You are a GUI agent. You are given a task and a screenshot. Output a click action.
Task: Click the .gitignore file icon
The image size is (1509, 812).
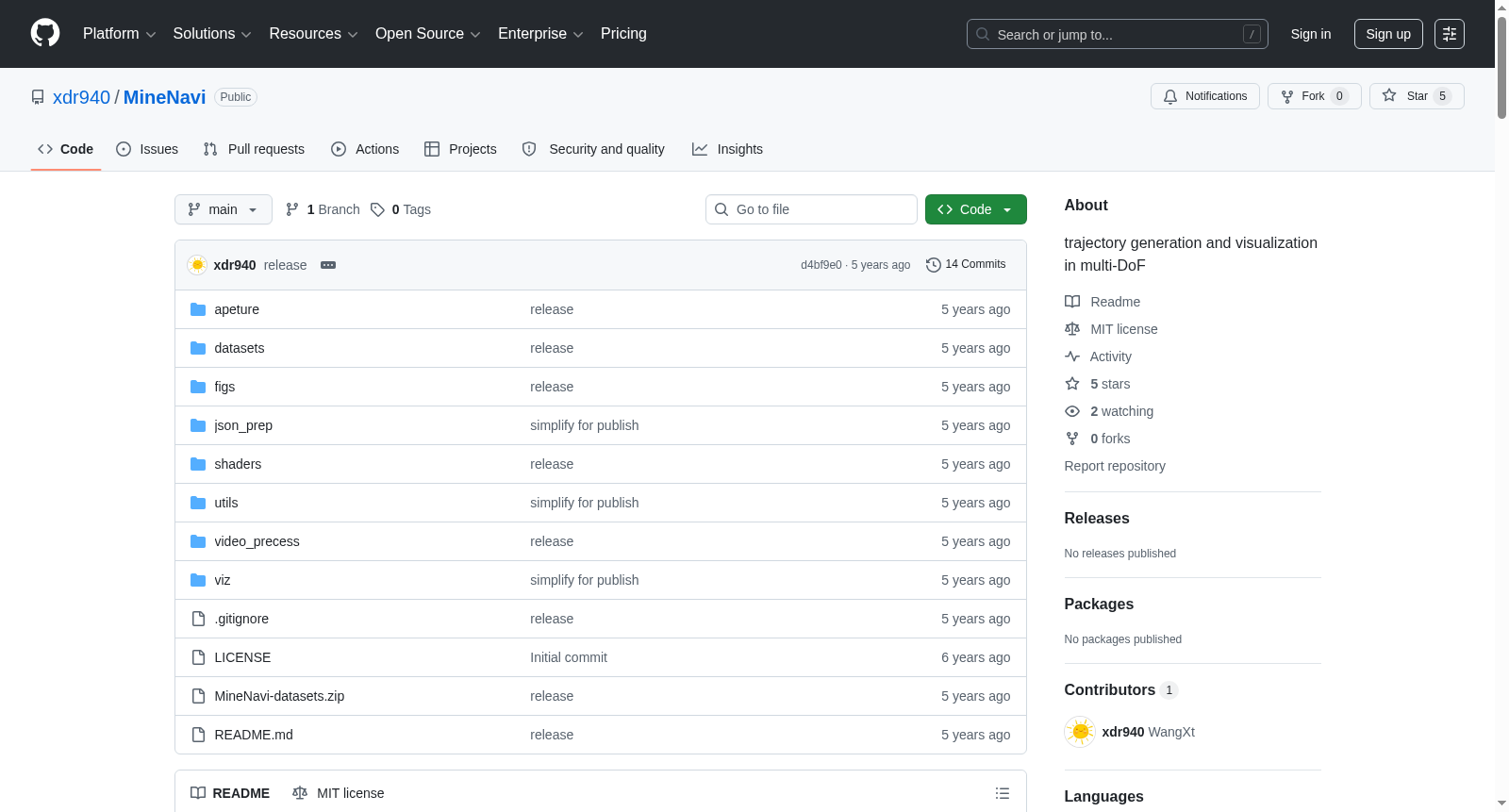click(198, 619)
